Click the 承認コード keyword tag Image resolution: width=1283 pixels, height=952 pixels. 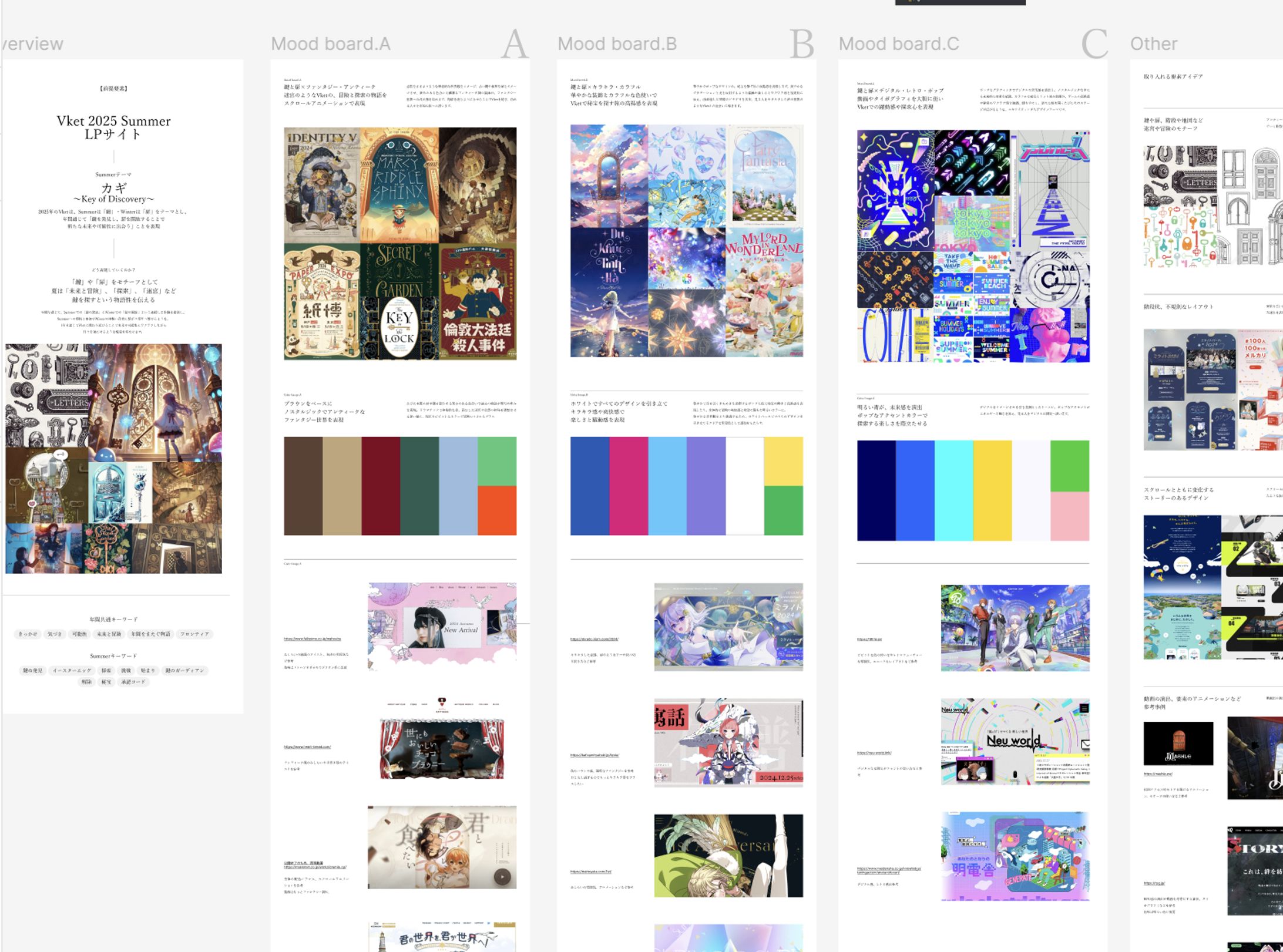[x=133, y=682]
